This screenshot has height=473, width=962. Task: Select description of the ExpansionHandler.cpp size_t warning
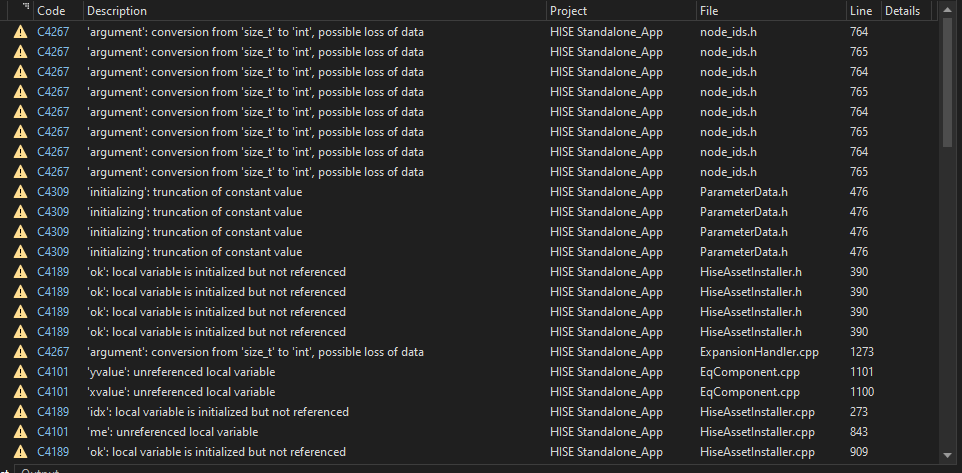coord(255,352)
